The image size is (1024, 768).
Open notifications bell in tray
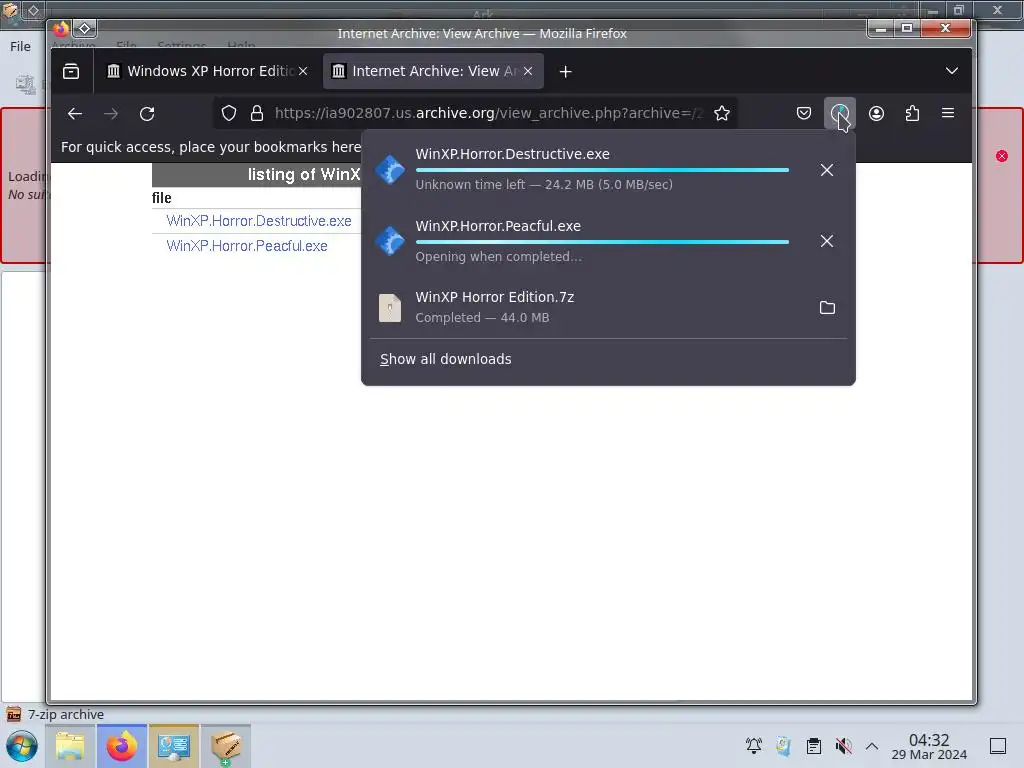coord(754,745)
